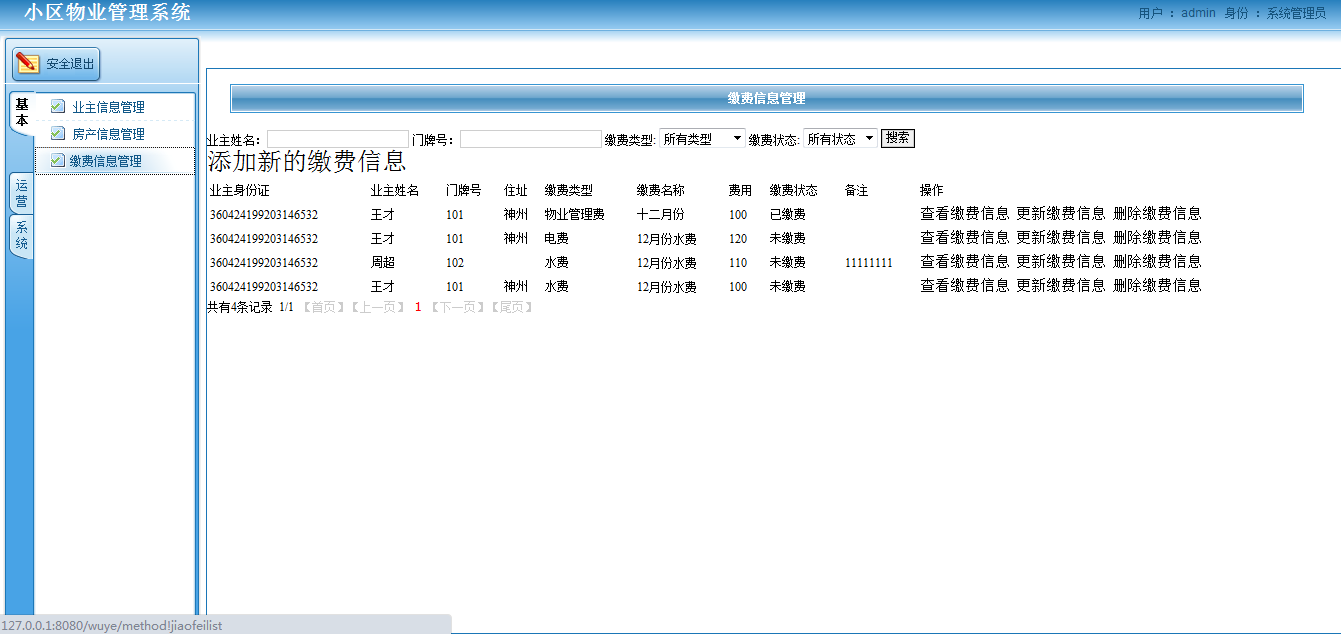Delete payment info for 电费 row
Image resolution: width=1341 pixels, height=634 pixels.
tap(1157, 238)
